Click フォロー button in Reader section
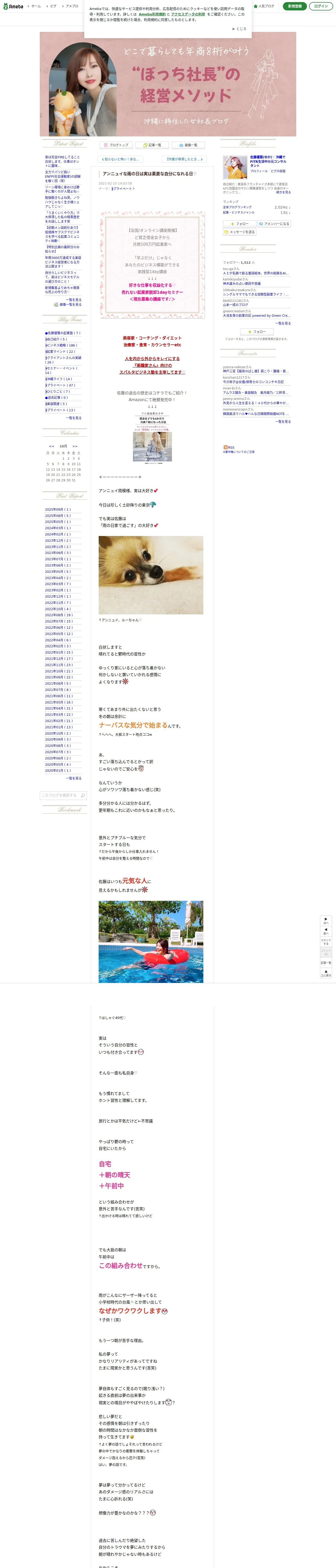The width and height of the screenshot is (336, 1568). tap(256, 332)
